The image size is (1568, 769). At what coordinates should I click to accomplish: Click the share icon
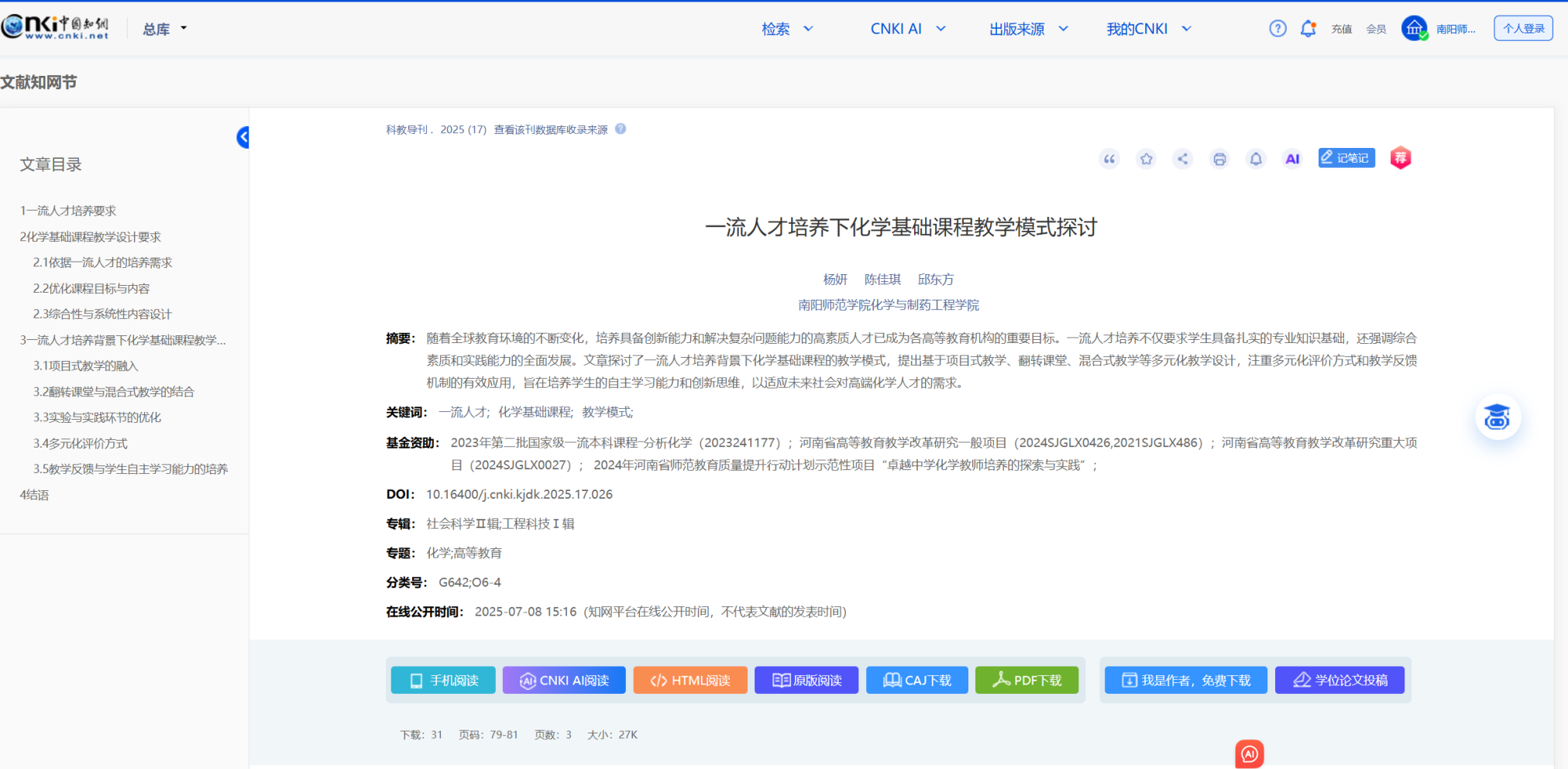(1182, 160)
